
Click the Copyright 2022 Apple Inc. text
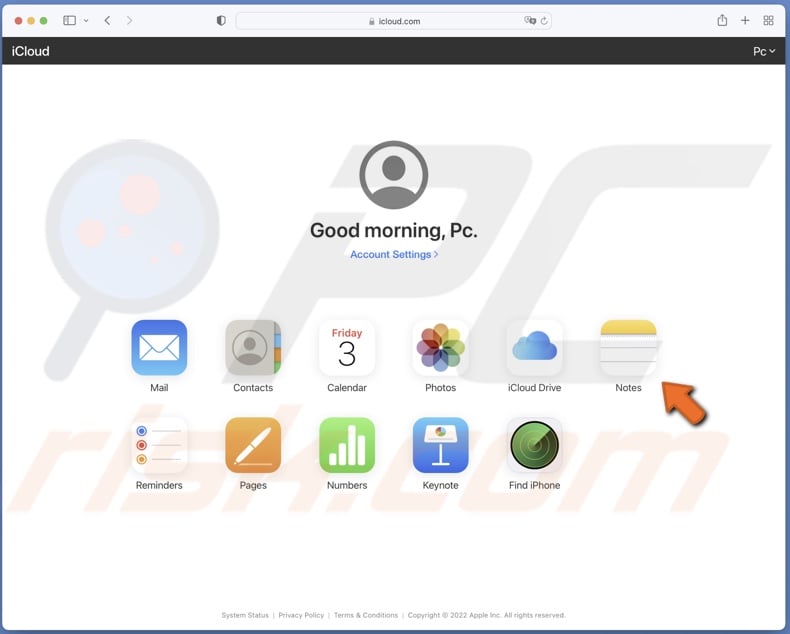(487, 615)
